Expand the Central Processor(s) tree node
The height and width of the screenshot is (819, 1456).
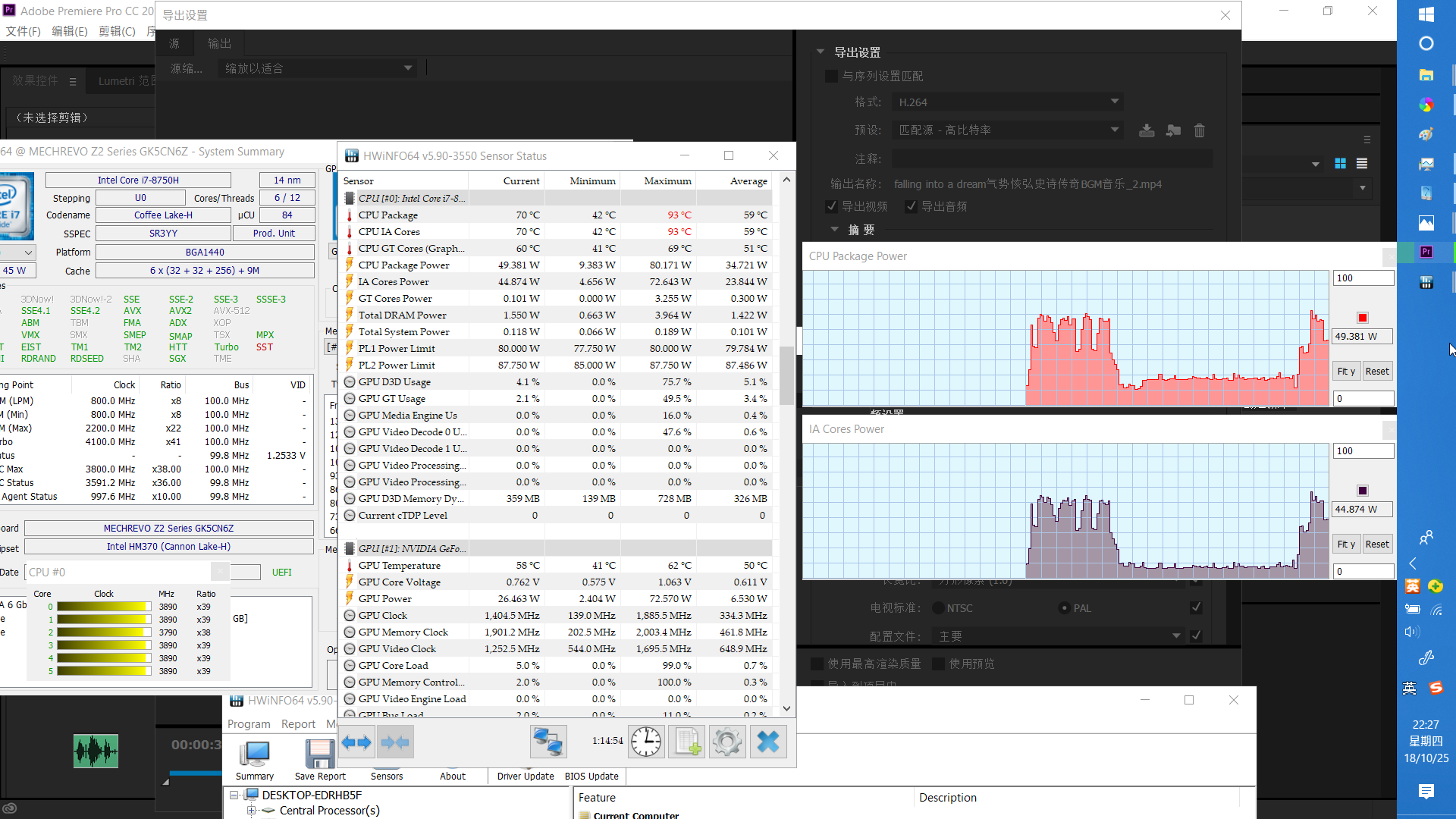click(252, 811)
